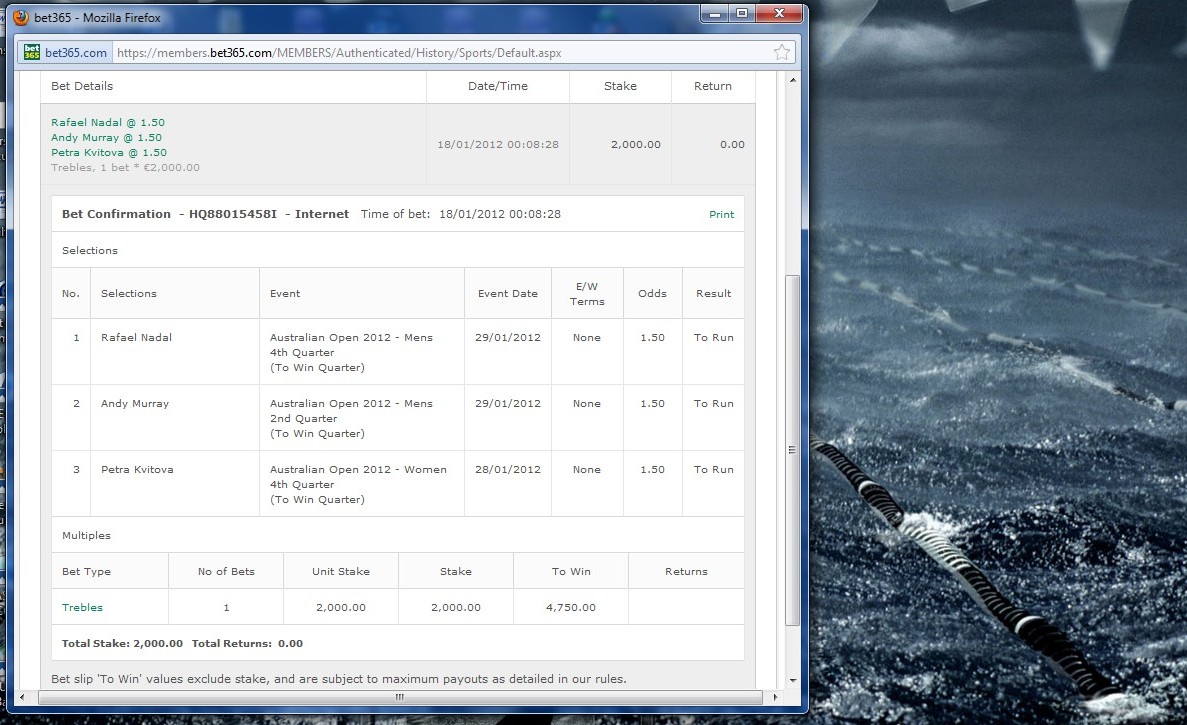Click the 'None' E/W terms in Nadal row
The width and height of the screenshot is (1187, 725).
point(587,337)
